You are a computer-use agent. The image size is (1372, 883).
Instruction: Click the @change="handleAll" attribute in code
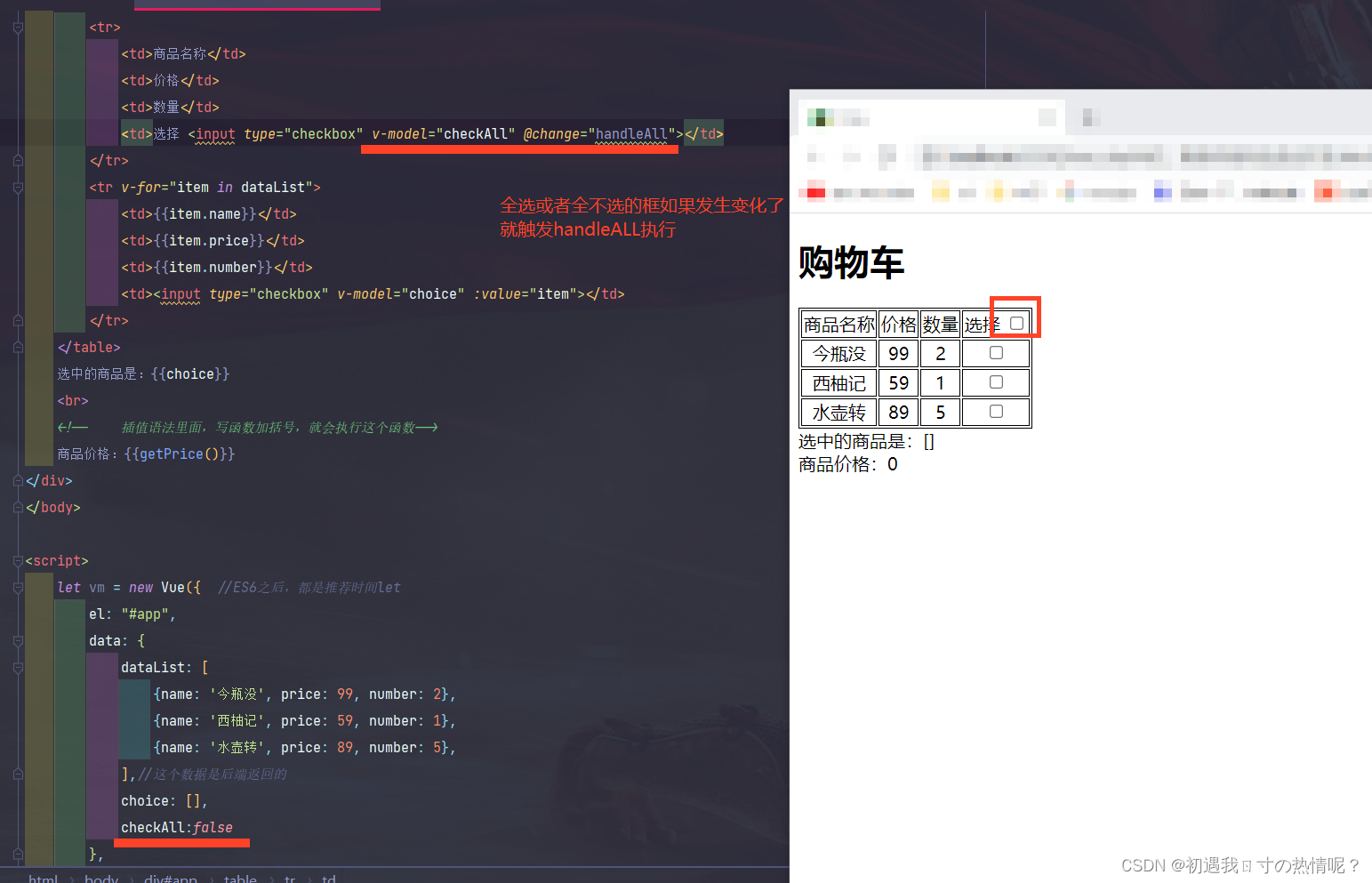599,134
